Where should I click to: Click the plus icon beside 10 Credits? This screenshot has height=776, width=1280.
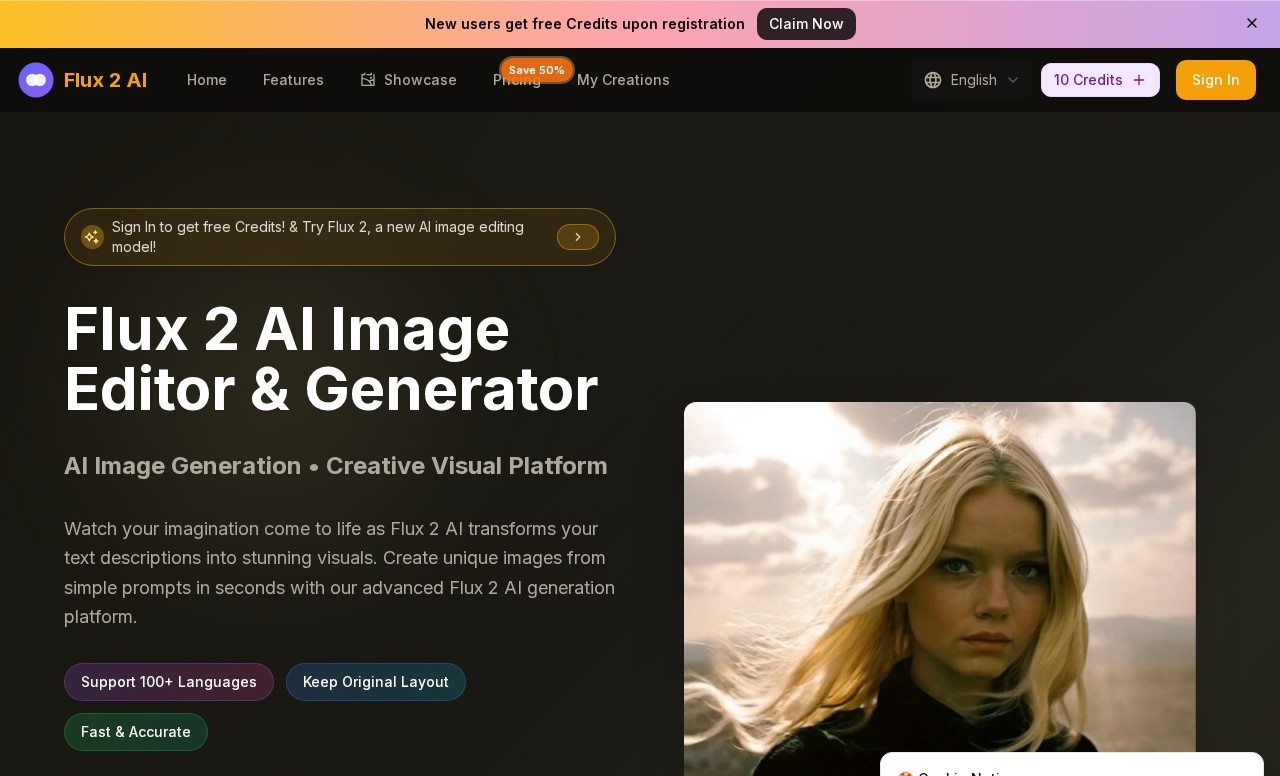[1139, 80]
